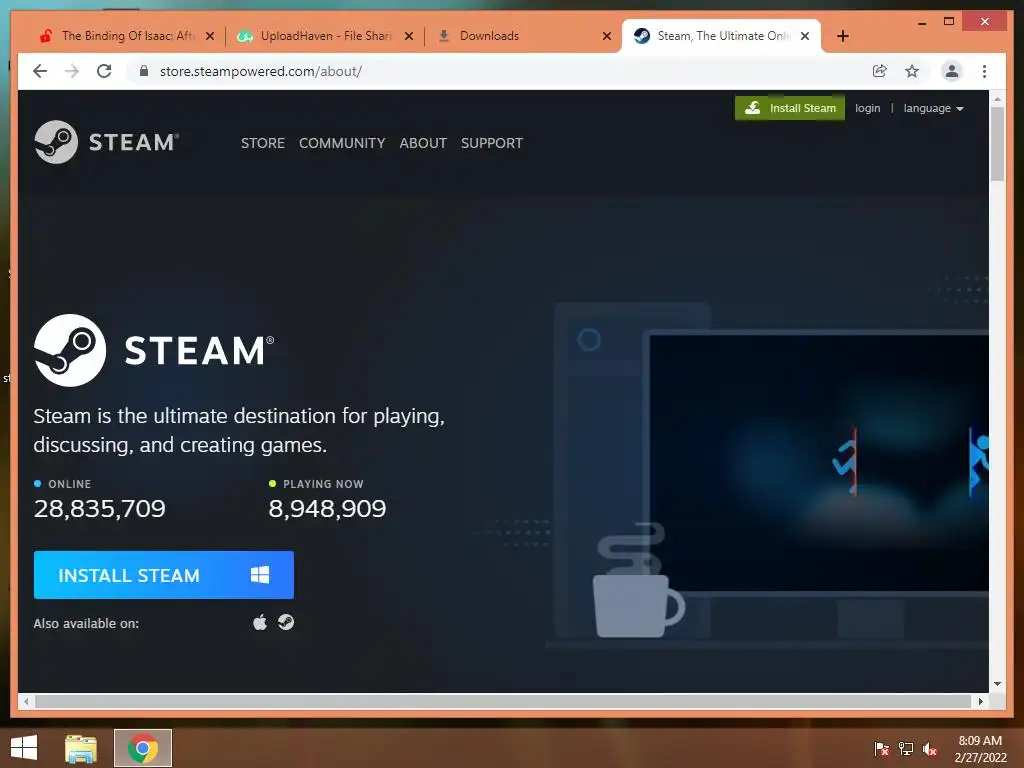Click the vertical scrollbar thumb

[997, 144]
